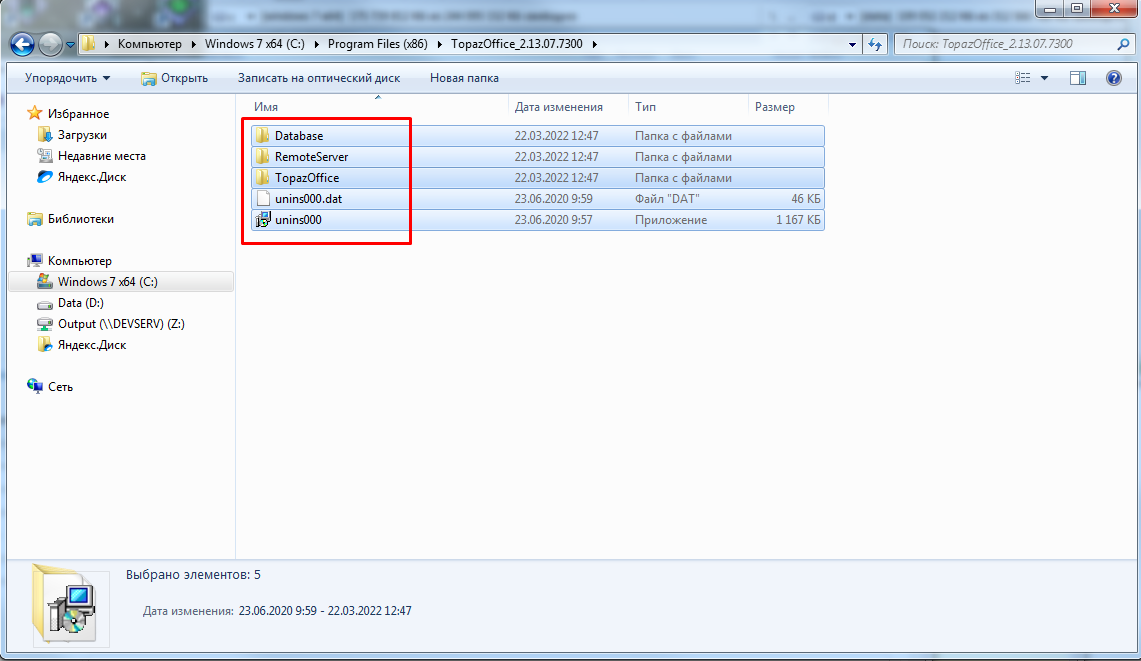1141x661 pixels.
Task: Click the 1 167 КБ size cell
Action: [798, 220]
